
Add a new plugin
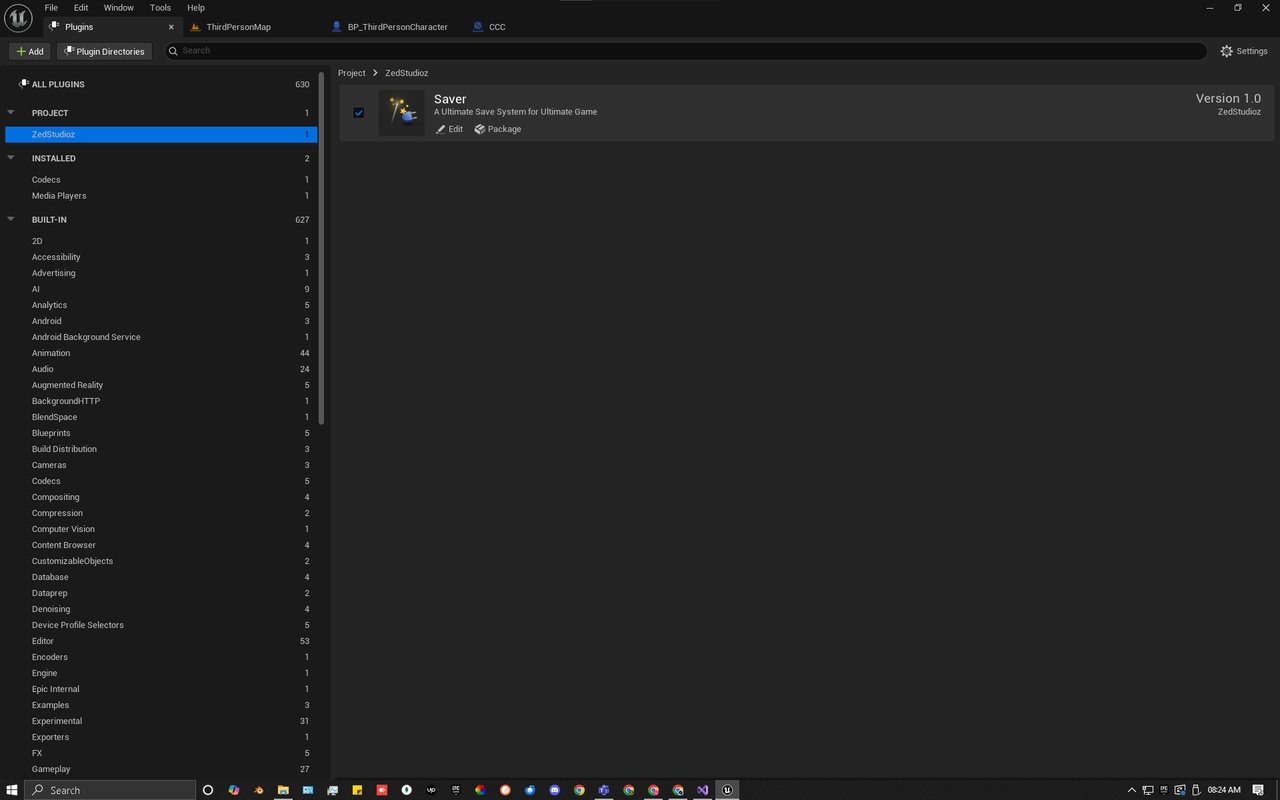point(30,51)
